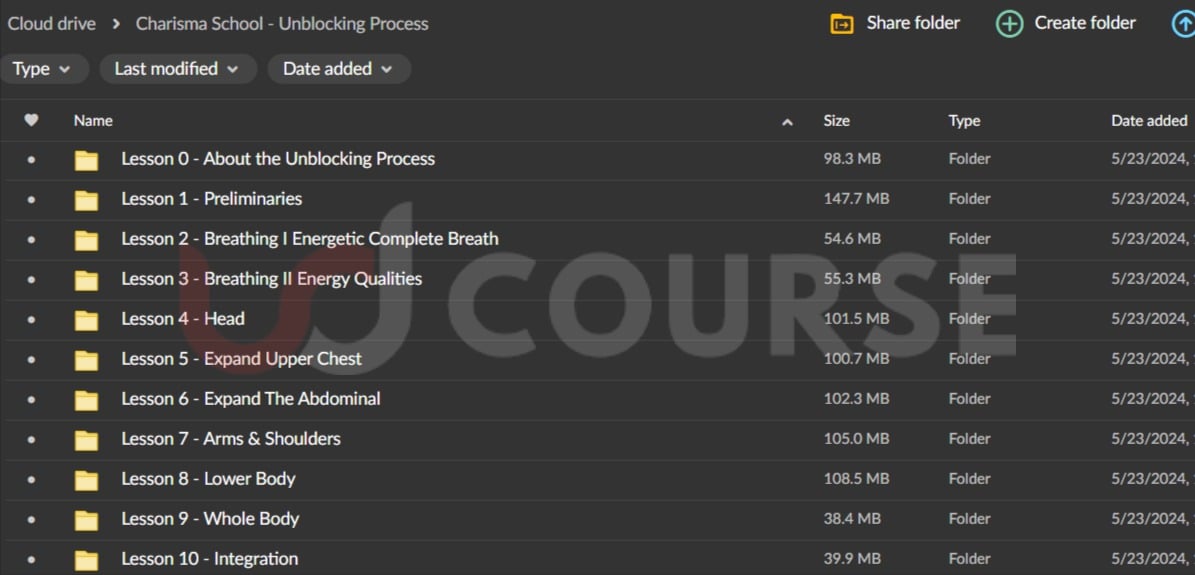Viewport: 1195px width, 575px height.
Task: Click folder icon for Lesson 10 - Integration
Action: click(87, 560)
